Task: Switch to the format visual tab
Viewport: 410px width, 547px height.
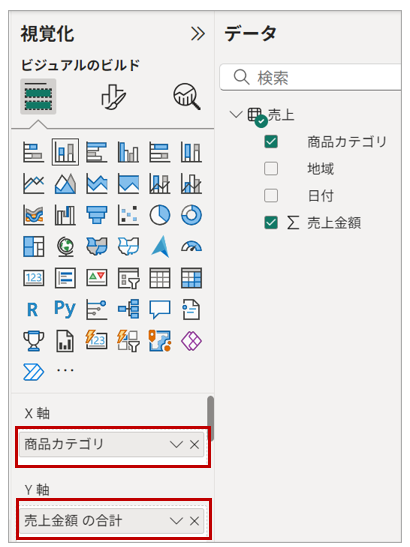Action: 113,97
